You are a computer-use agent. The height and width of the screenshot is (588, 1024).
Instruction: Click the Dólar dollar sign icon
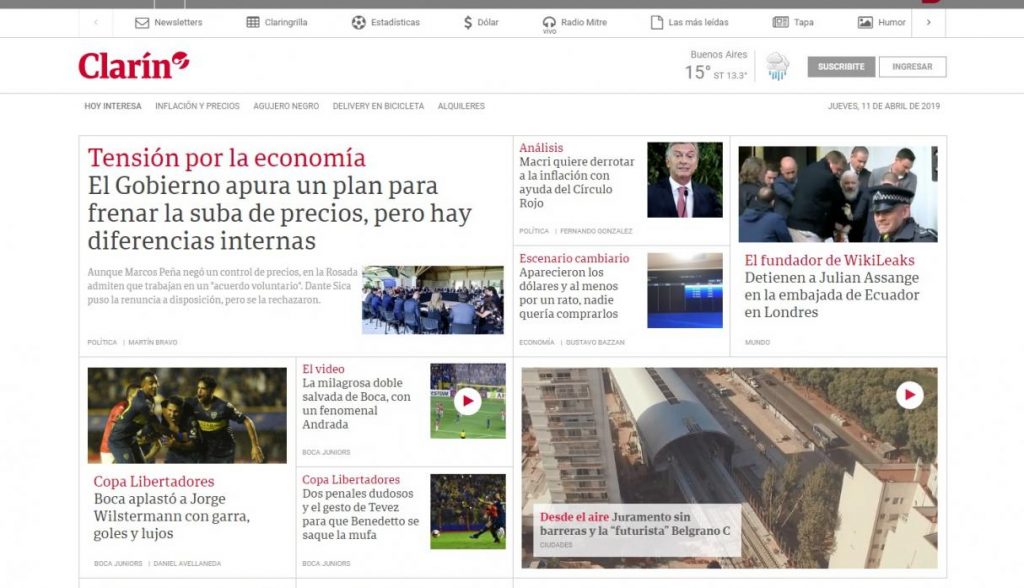coord(468,23)
